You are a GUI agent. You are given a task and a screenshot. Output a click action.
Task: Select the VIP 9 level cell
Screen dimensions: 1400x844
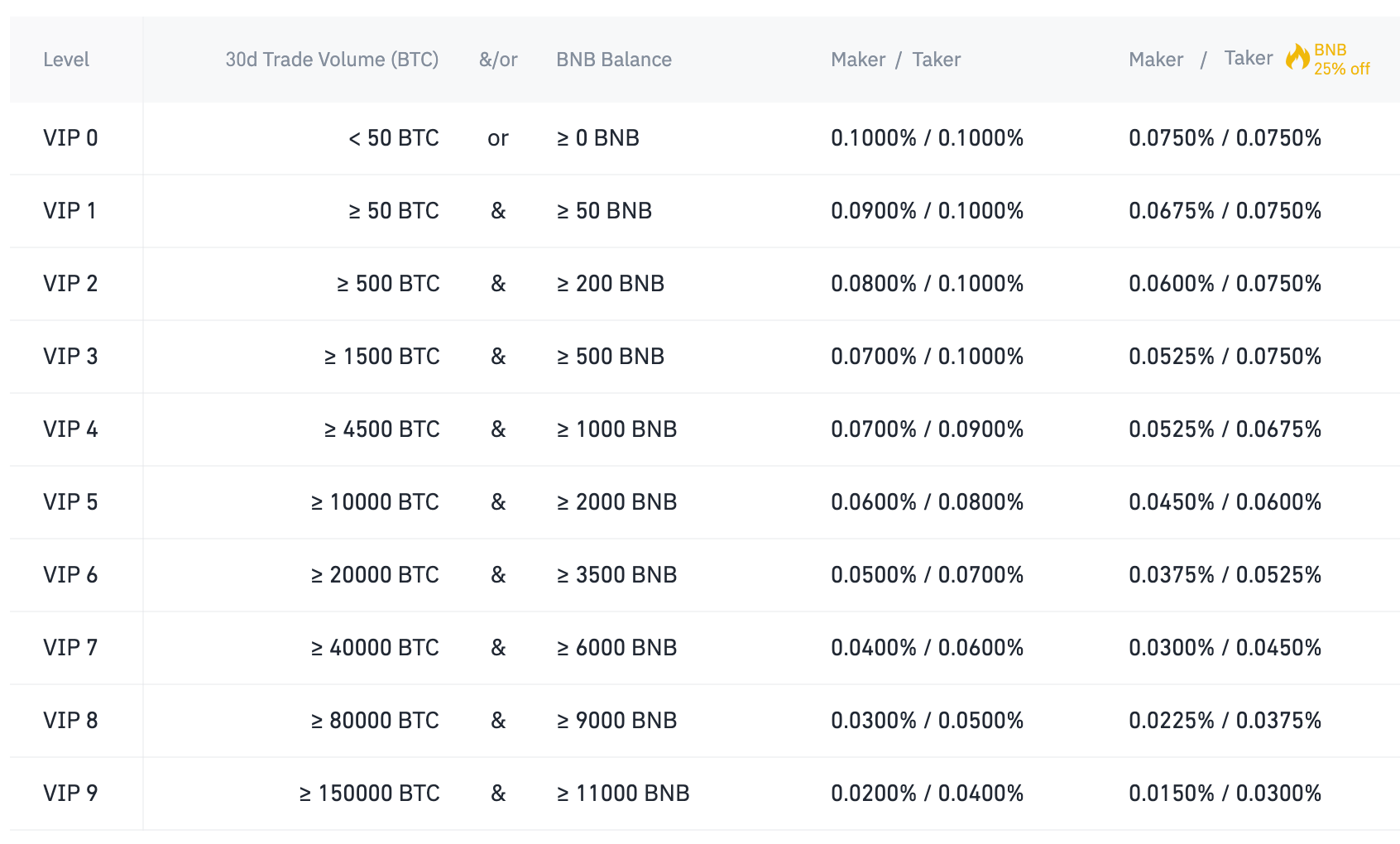70,794
